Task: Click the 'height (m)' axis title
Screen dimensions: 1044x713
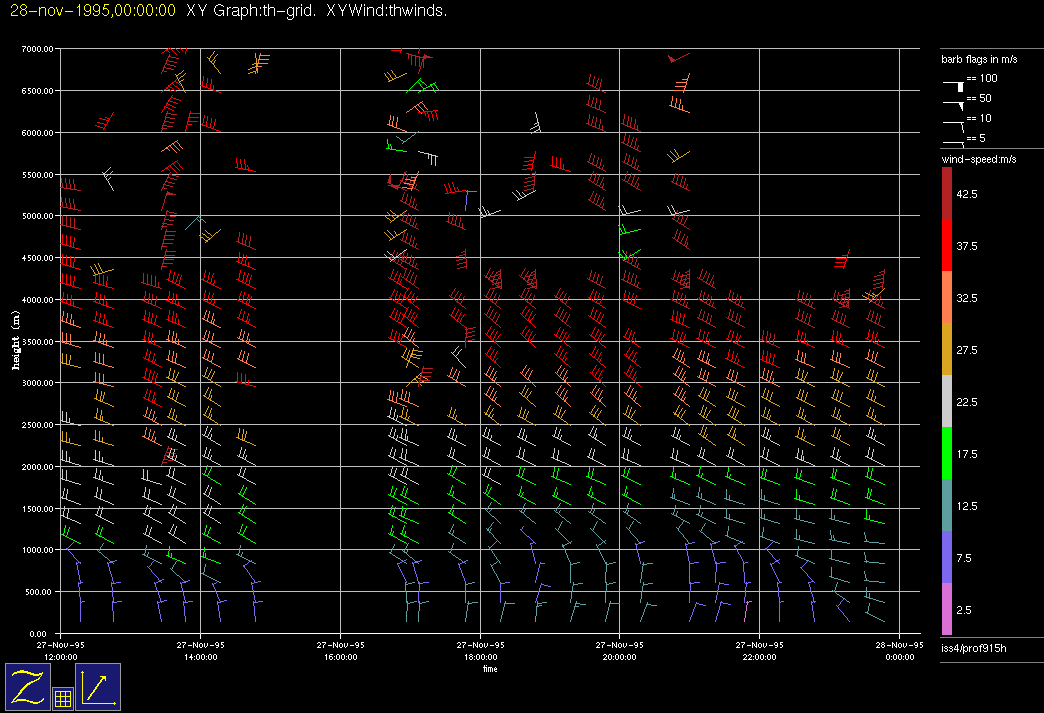Action: click(x=17, y=341)
